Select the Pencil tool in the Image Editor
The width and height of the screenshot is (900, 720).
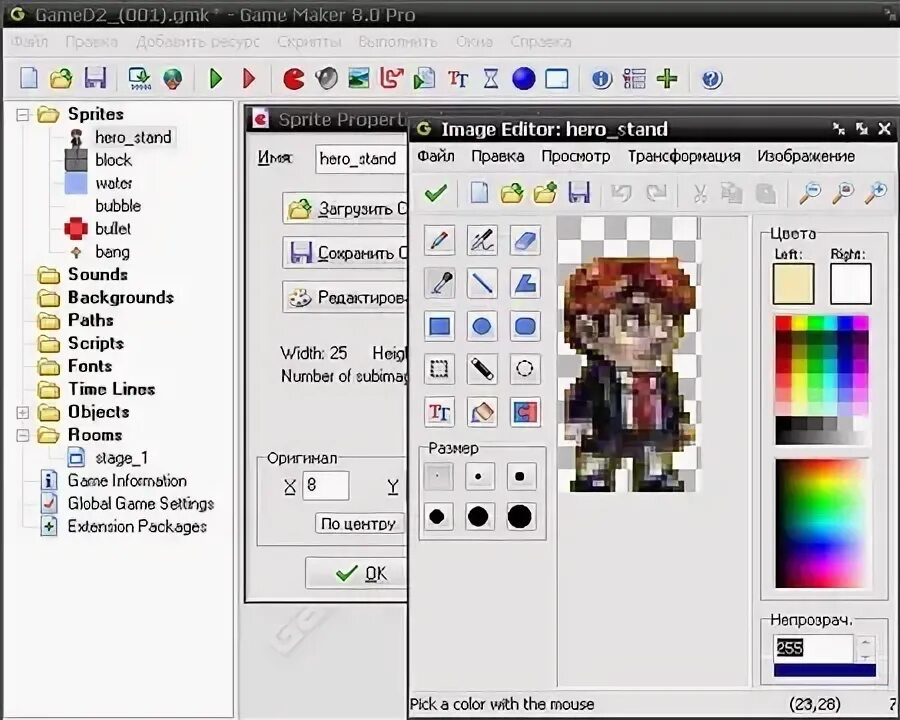pos(439,240)
